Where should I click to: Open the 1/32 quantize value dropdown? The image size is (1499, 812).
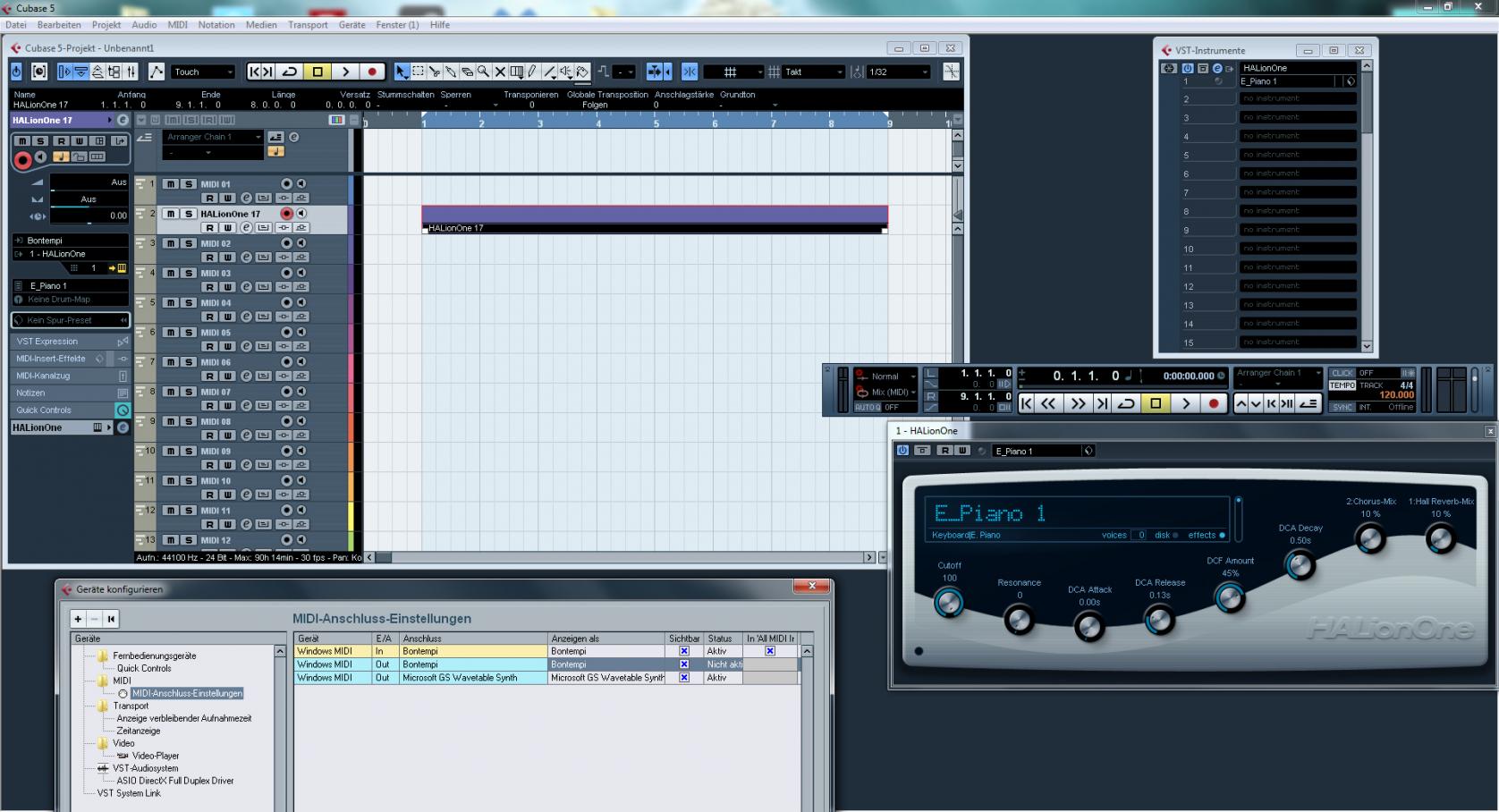tap(899, 72)
